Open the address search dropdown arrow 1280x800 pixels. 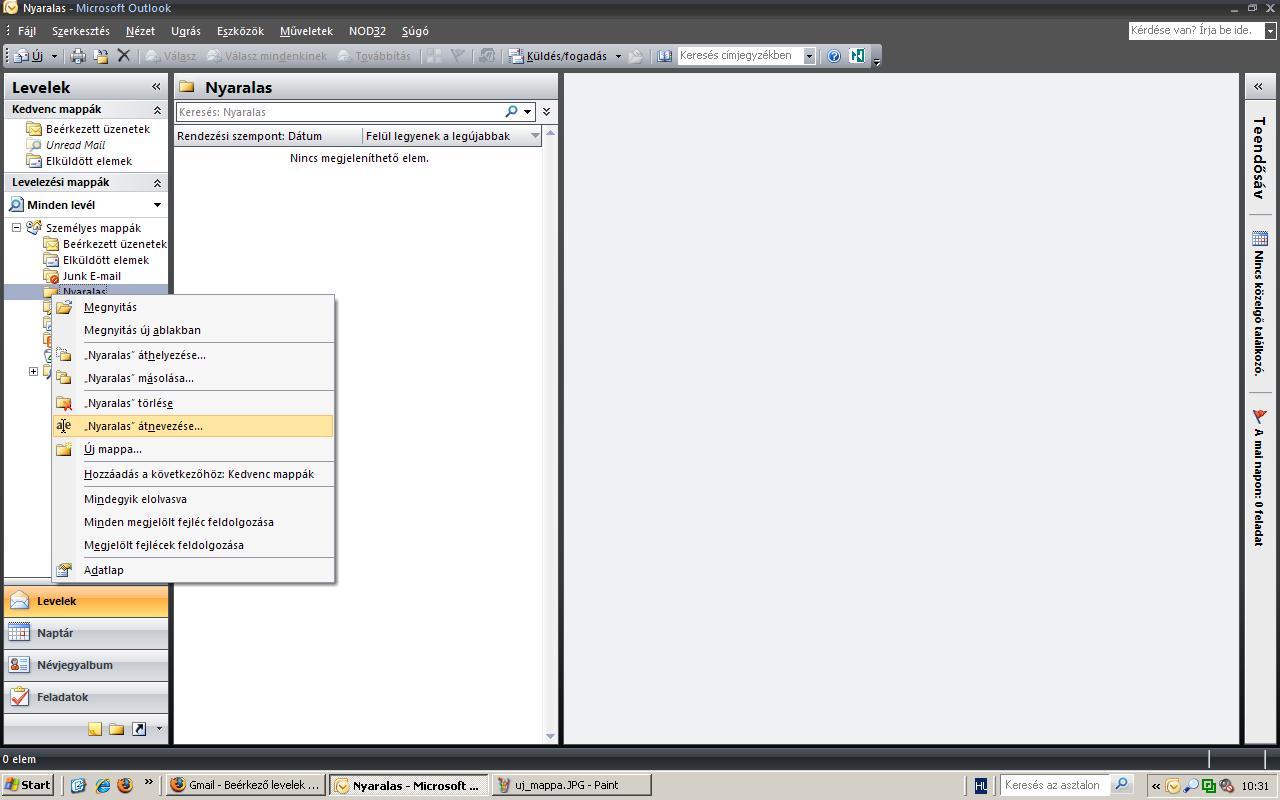point(809,56)
